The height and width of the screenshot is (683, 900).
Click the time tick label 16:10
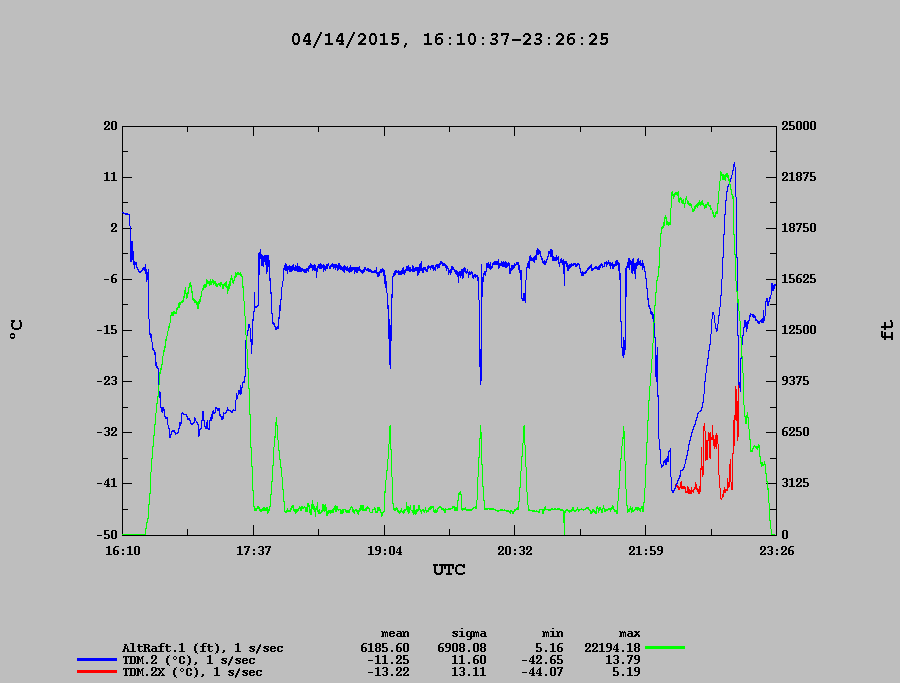[123, 551]
